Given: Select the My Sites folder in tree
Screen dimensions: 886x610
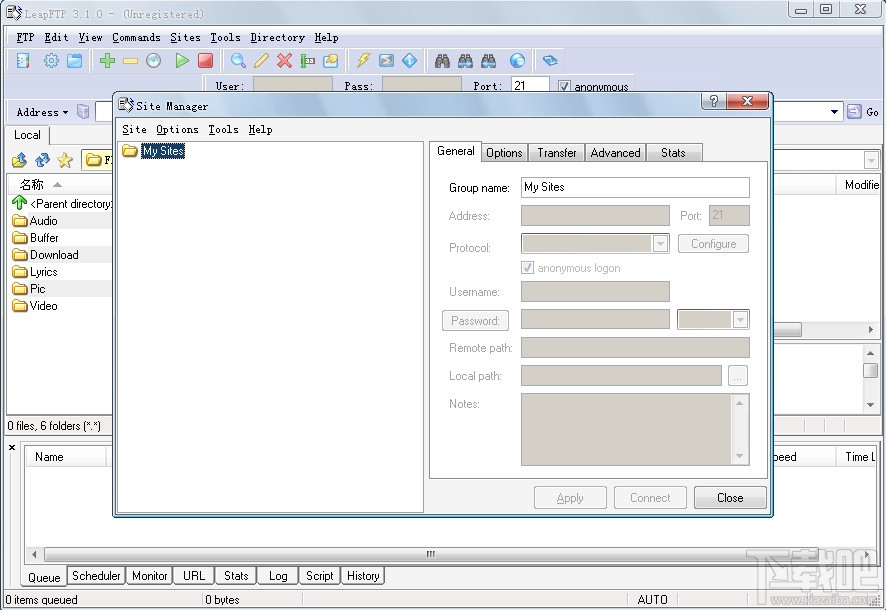Looking at the screenshot, I should [163, 151].
